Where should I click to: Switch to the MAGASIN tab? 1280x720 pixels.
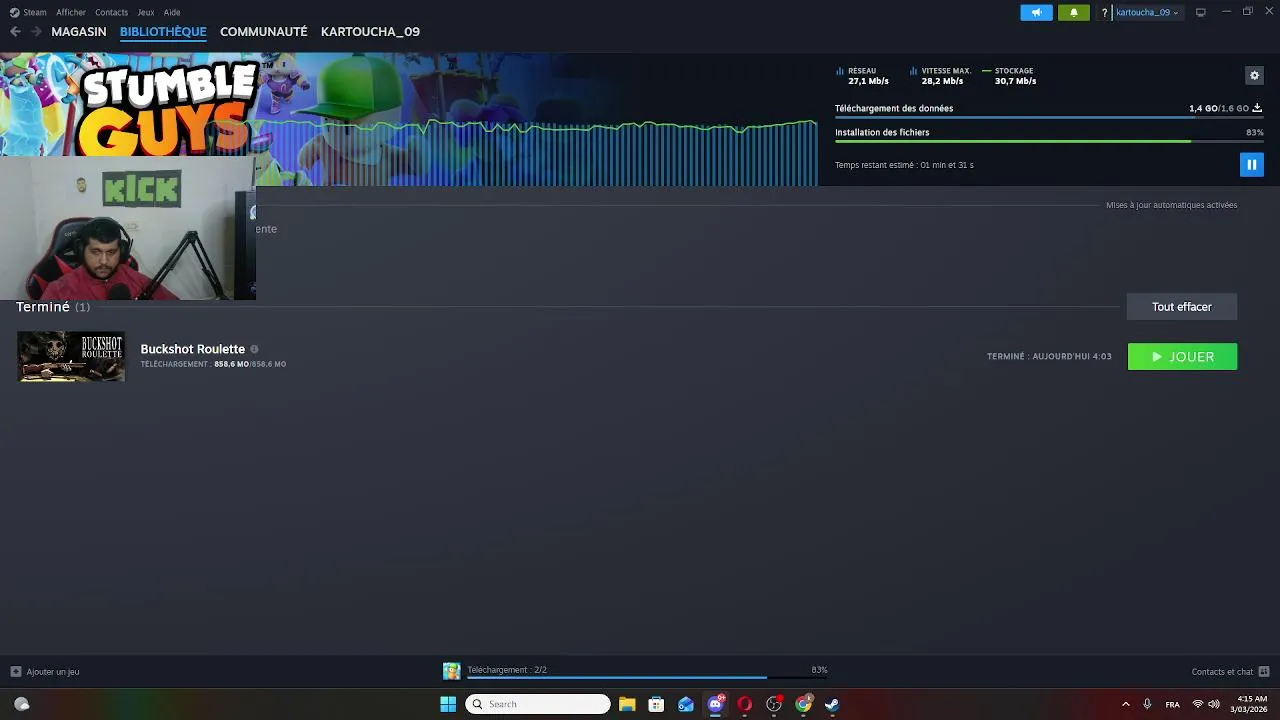tap(79, 32)
